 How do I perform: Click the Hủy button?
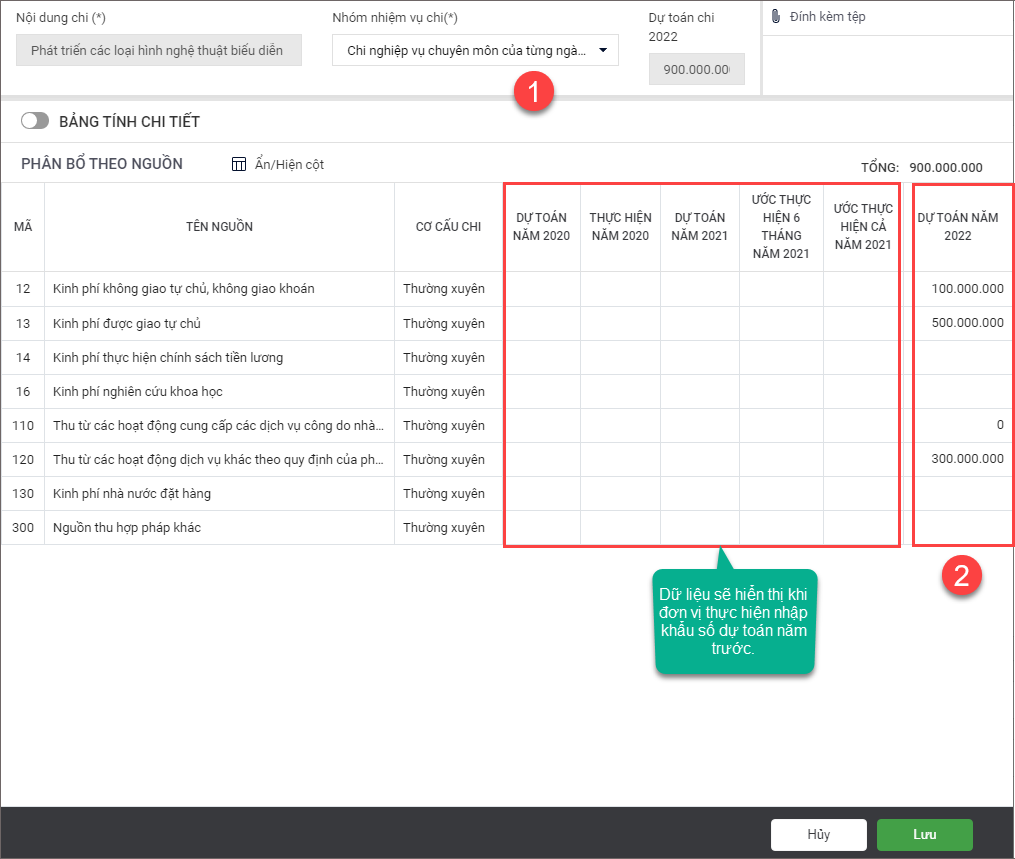click(x=818, y=834)
